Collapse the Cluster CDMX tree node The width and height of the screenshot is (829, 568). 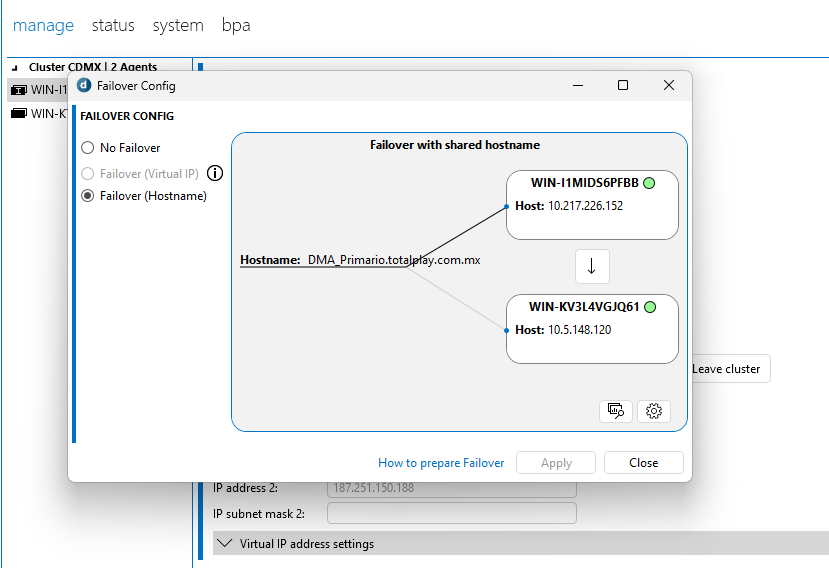pyautogui.click(x=14, y=68)
